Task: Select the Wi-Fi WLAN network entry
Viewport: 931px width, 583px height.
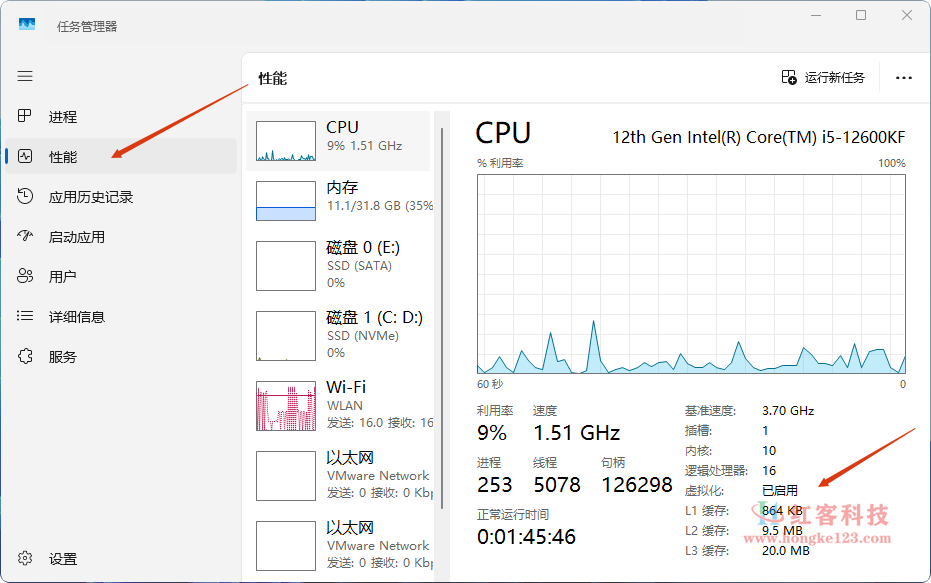Action: 340,405
